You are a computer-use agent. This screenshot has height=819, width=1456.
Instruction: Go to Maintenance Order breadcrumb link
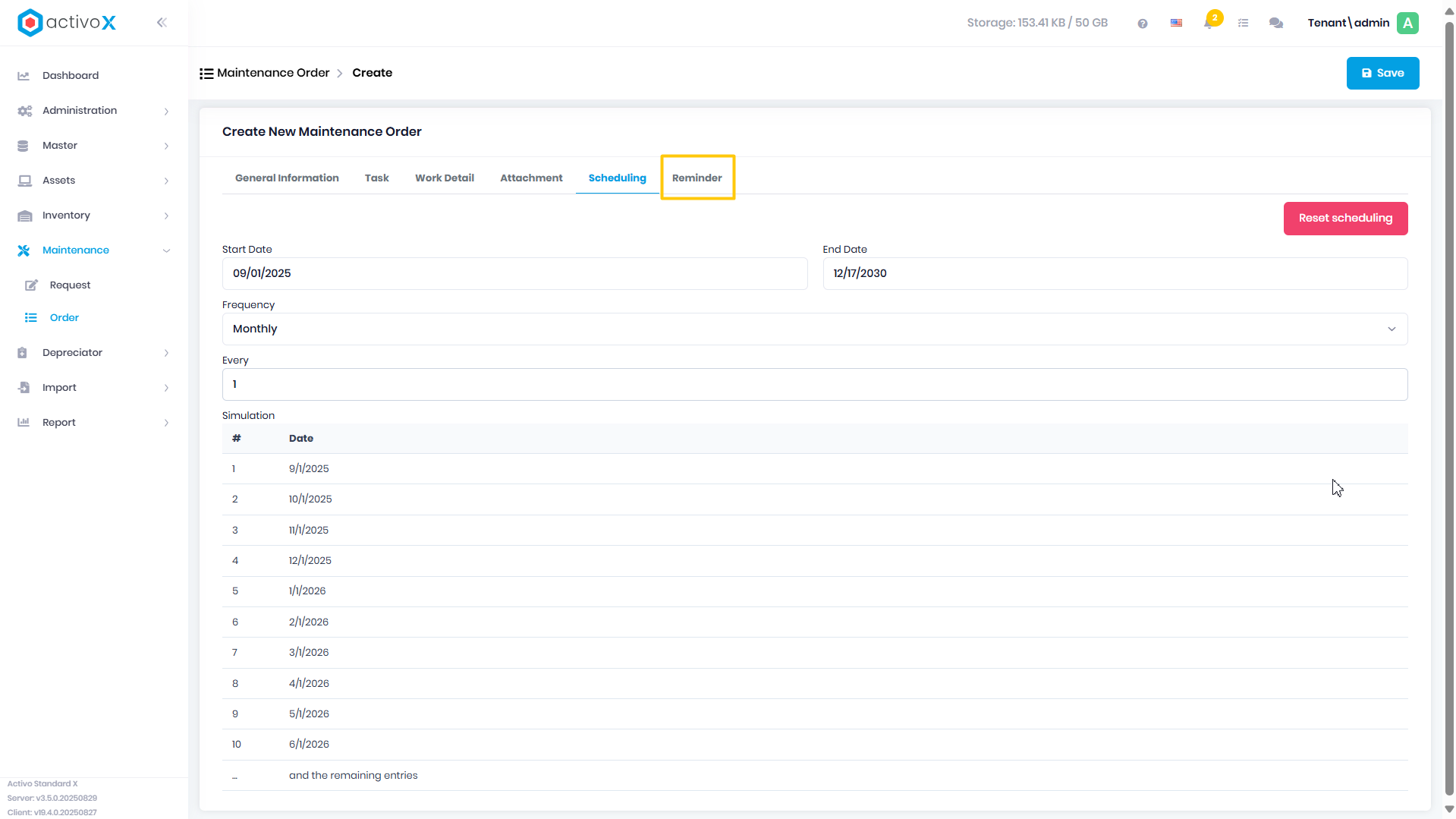click(x=273, y=73)
